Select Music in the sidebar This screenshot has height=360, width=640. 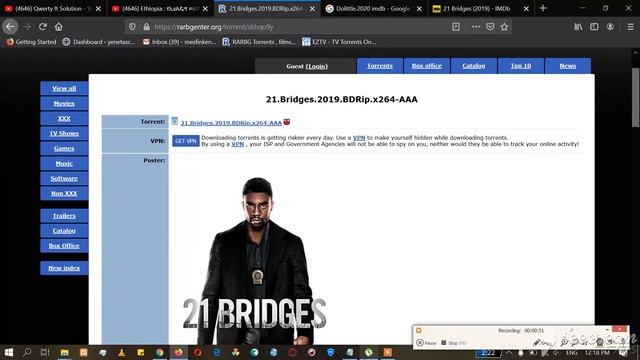tap(64, 163)
